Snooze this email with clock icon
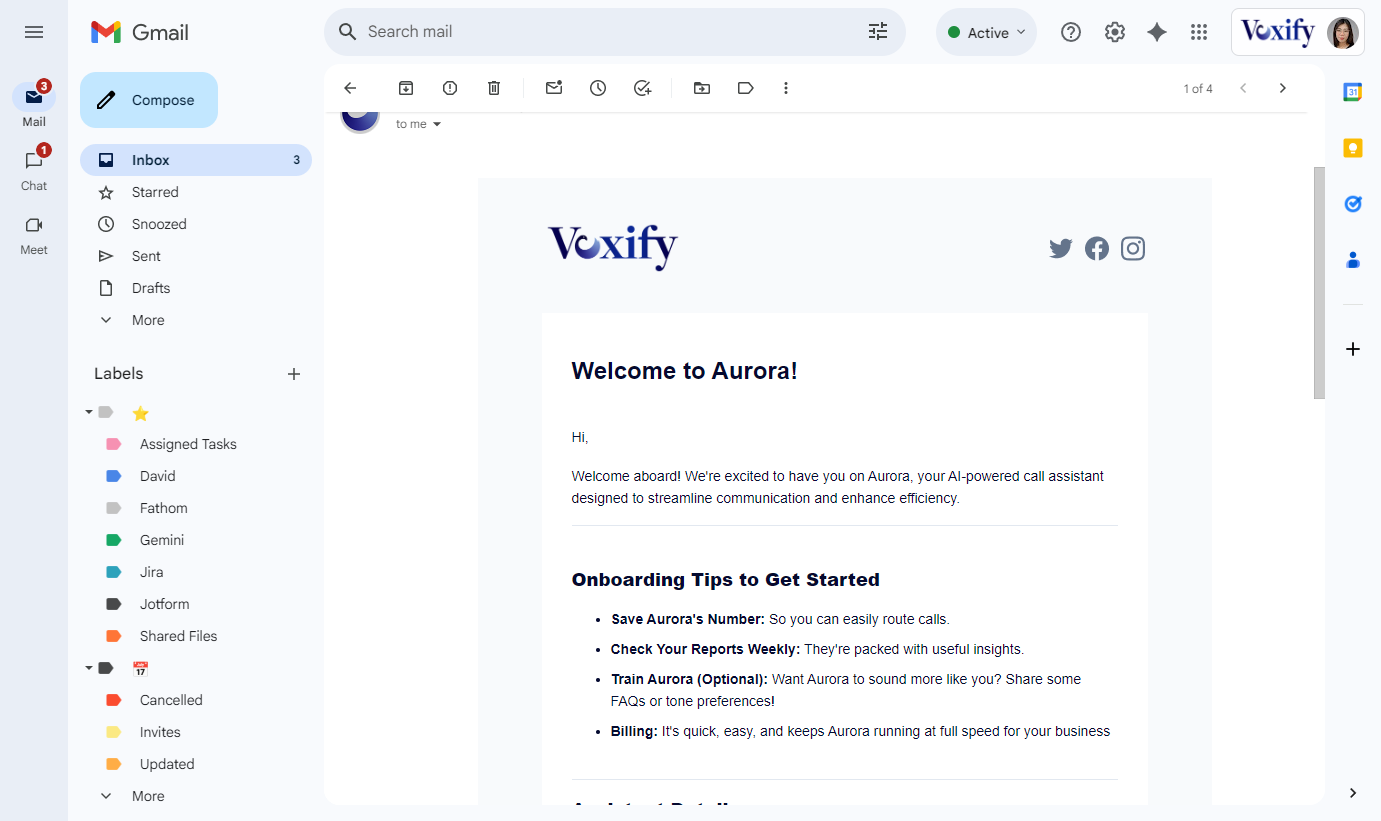The height and width of the screenshot is (821, 1381). [598, 88]
